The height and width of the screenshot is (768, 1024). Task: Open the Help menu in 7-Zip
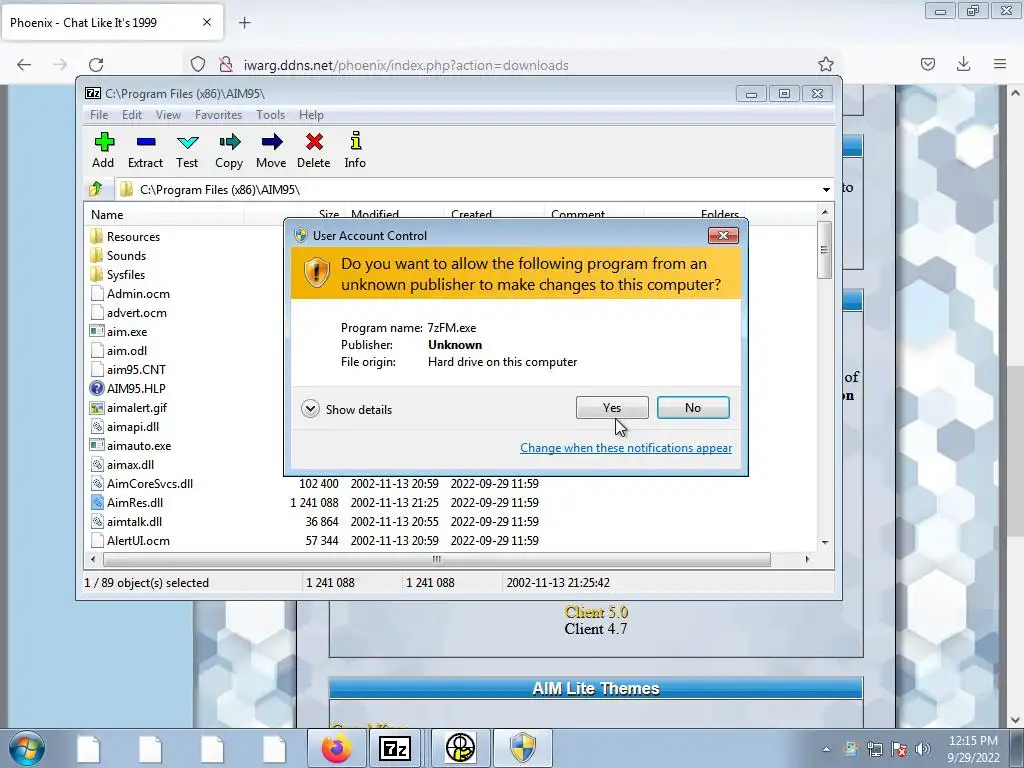point(311,114)
